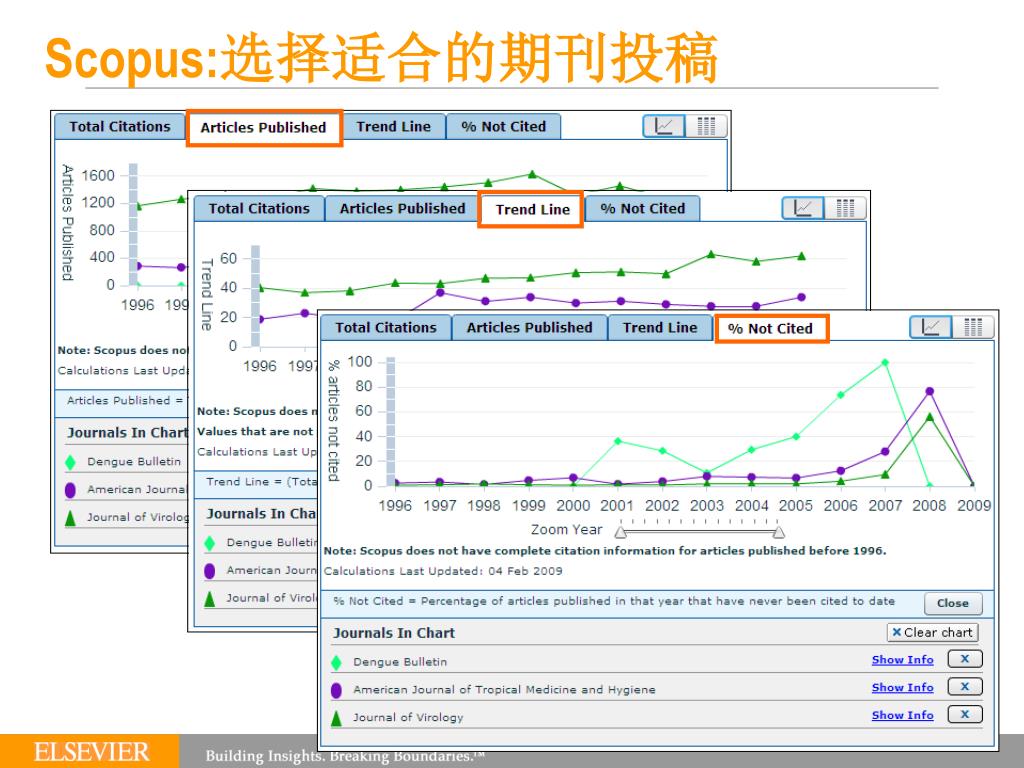Viewport: 1024px width, 768px height.
Task: Click American Journal purple circle legend icon
Action: 336,690
